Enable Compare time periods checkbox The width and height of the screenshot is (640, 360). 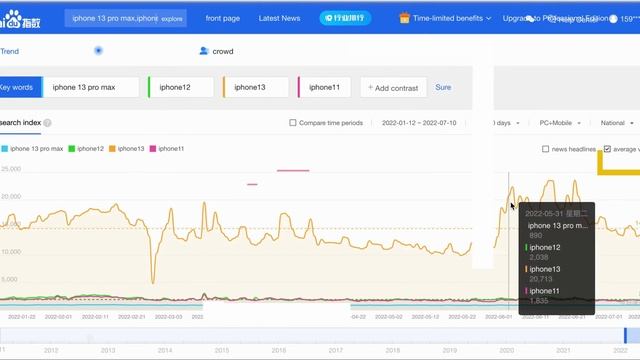(x=293, y=123)
